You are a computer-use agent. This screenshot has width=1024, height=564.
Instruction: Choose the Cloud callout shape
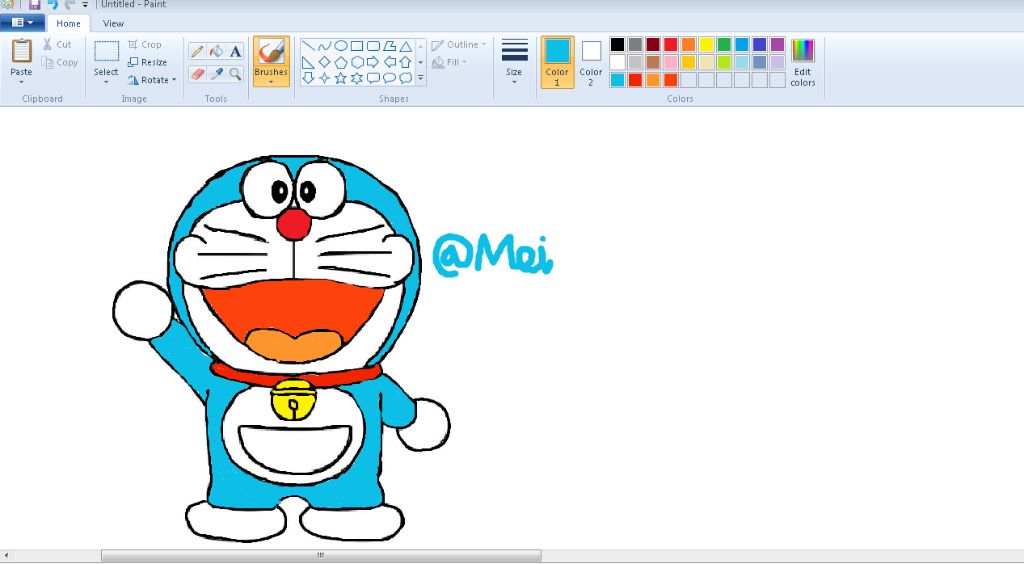tap(406, 78)
